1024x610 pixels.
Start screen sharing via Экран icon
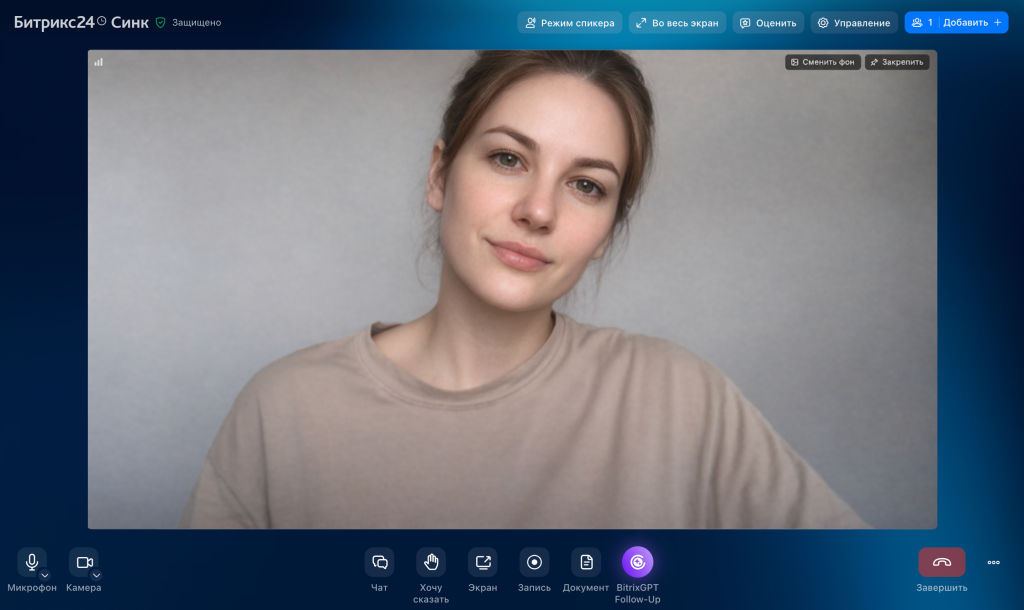click(482, 562)
